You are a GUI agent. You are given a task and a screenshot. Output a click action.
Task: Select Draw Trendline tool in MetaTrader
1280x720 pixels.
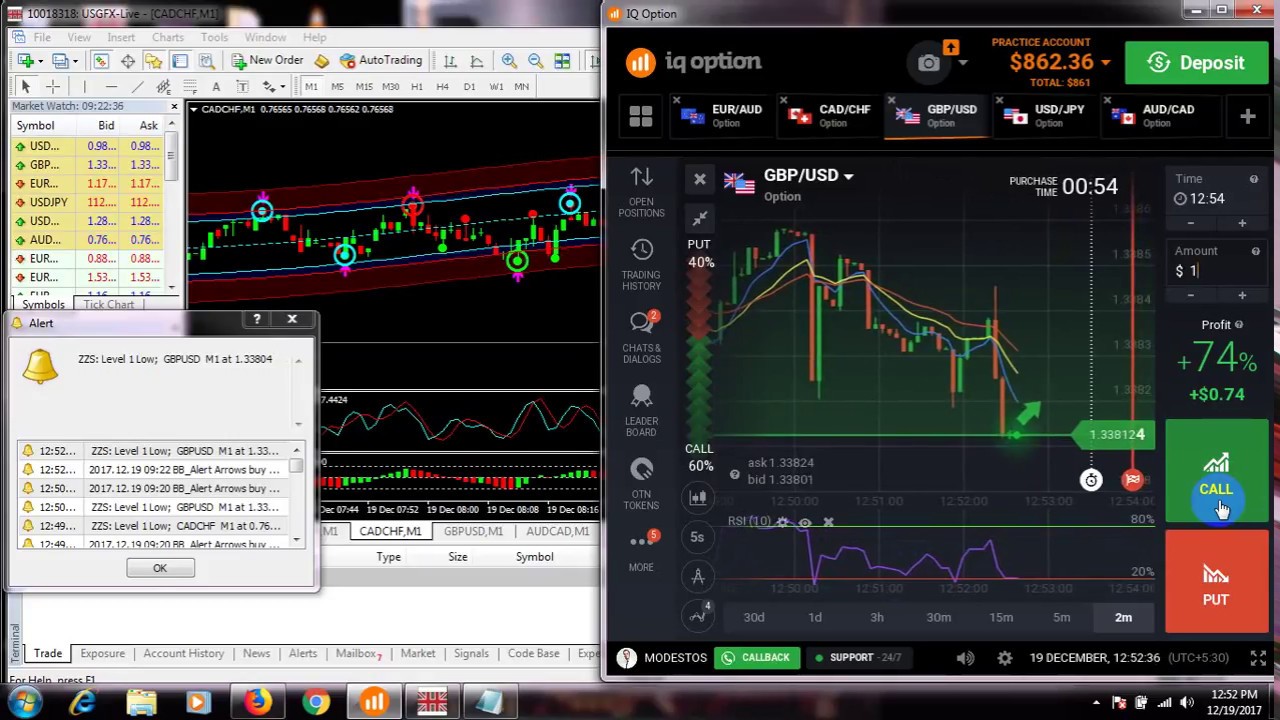point(138,86)
